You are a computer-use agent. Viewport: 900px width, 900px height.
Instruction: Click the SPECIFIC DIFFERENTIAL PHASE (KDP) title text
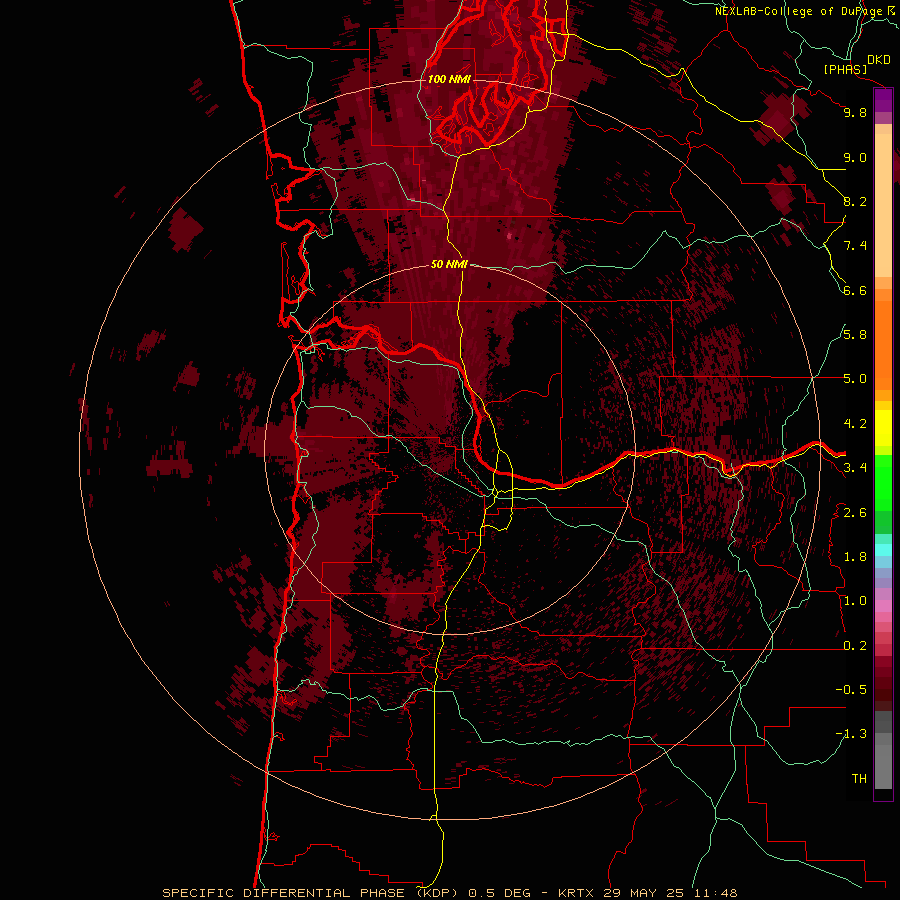[x=310, y=893]
